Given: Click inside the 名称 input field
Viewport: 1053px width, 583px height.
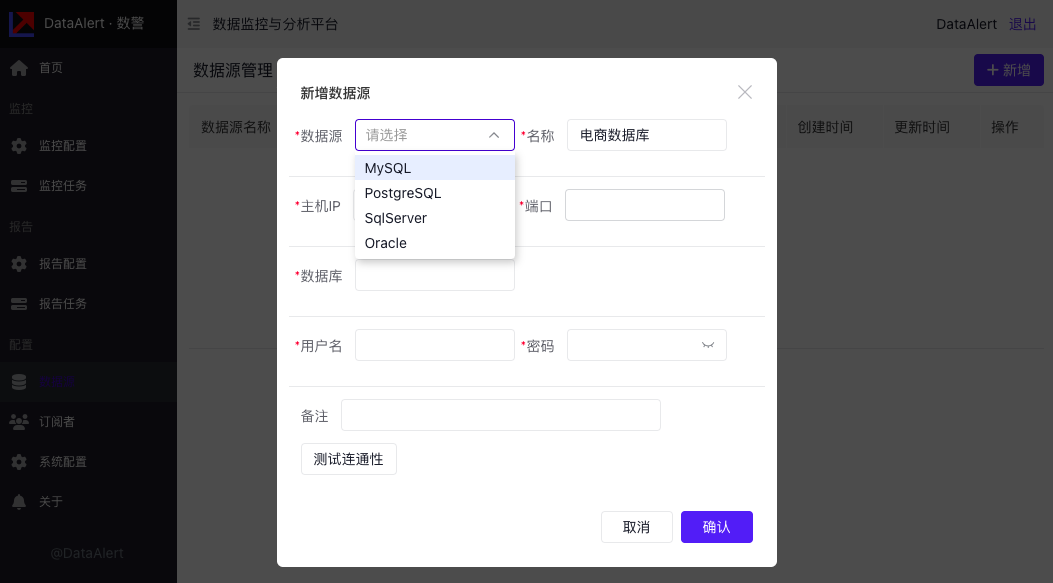Looking at the screenshot, I should point(646,134).
